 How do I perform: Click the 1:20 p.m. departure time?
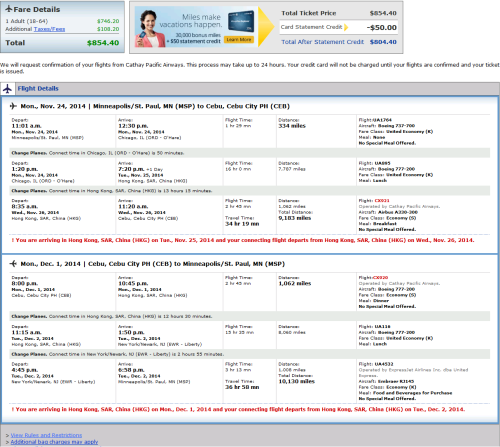(x=25, y=169)
